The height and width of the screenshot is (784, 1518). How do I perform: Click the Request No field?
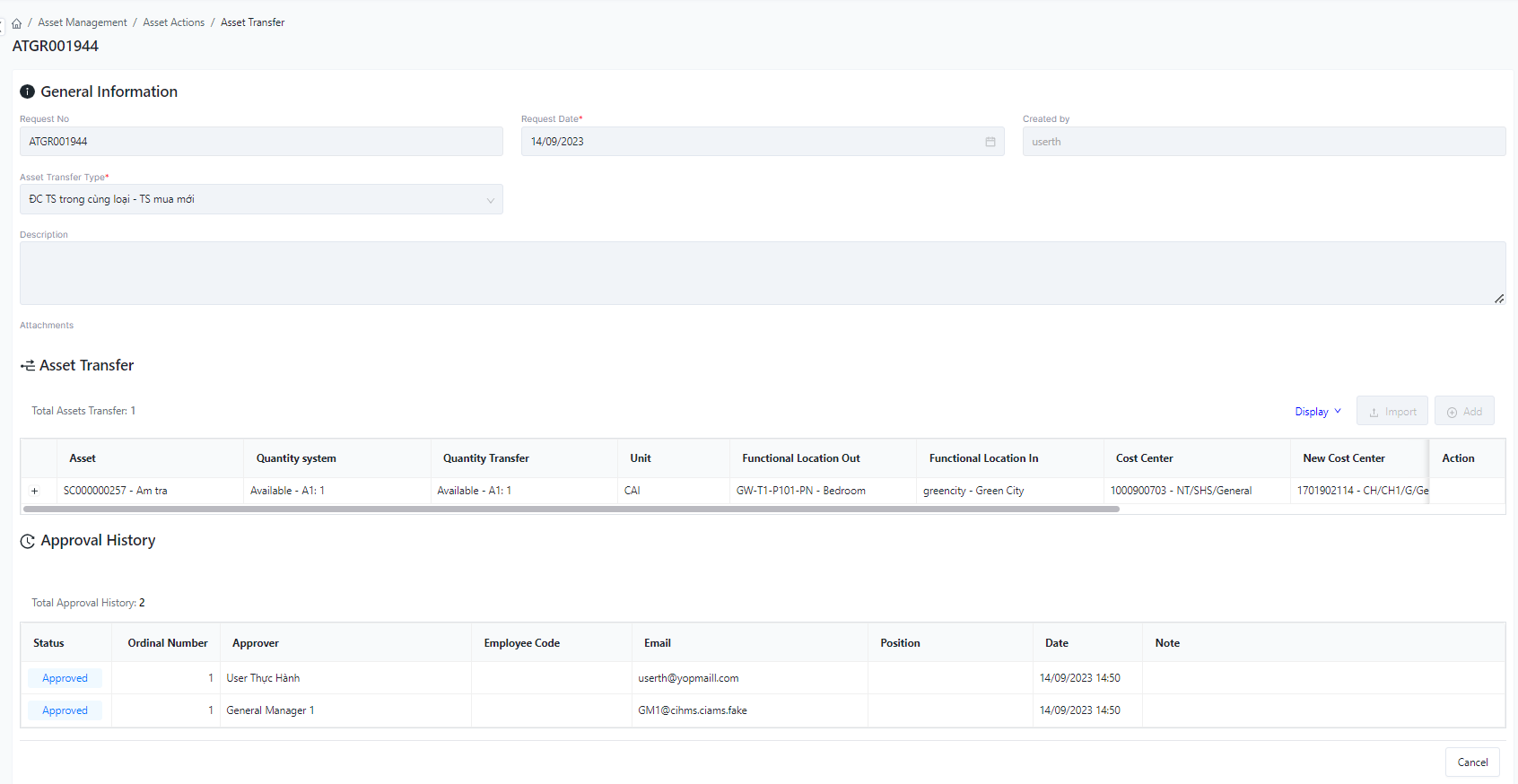click(x=261, y=142)
